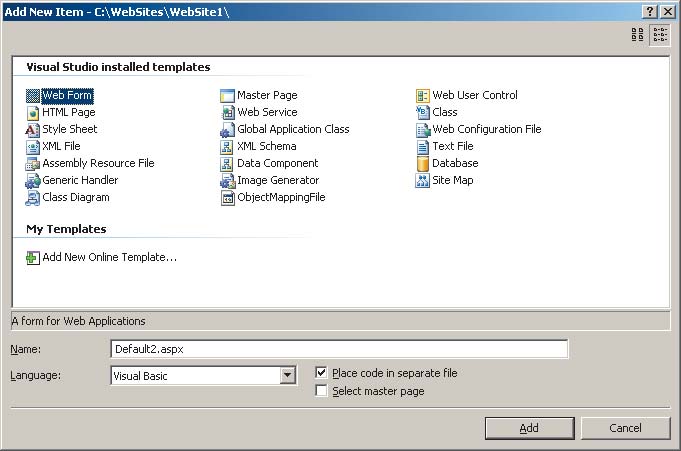The width and height of the screenshot is (681, 451).
Task: Close the Add New Item dialog
Action: point(668,12)
